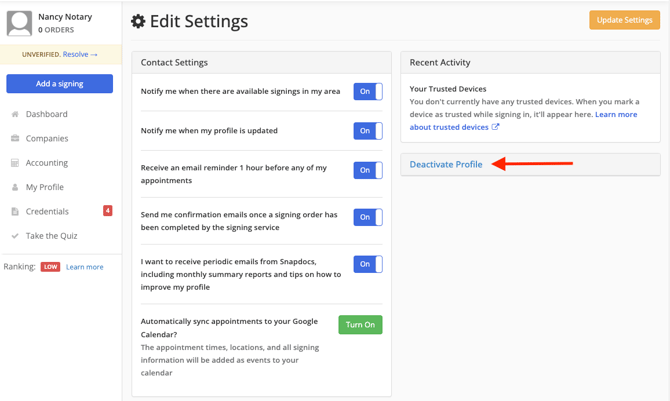Turn On Google Calendar sync
The height and width of the screenshot is (401, 670).
pos(360,325)
